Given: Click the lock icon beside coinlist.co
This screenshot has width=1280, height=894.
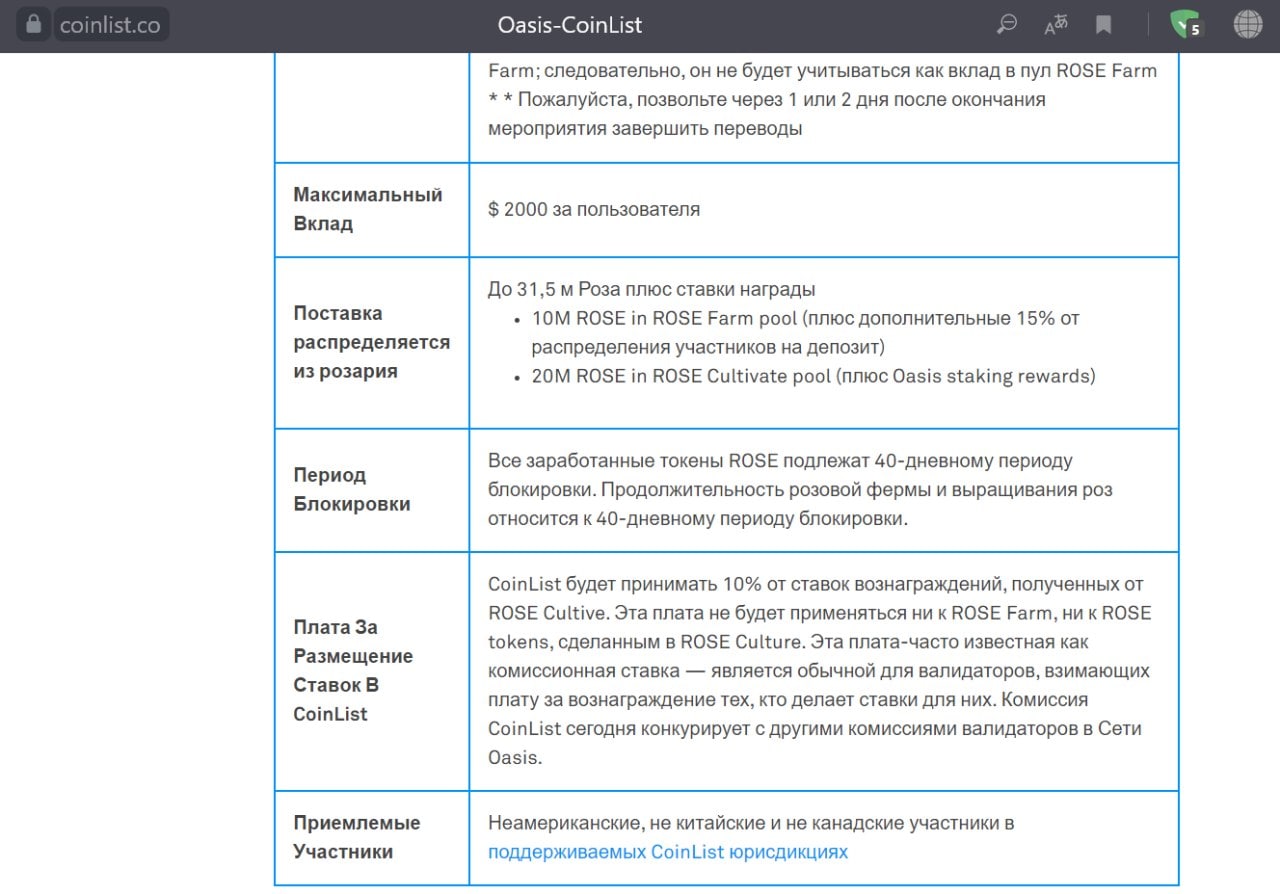Looking at the screenshot, I should pyautogui.click(x=33, y=25).
